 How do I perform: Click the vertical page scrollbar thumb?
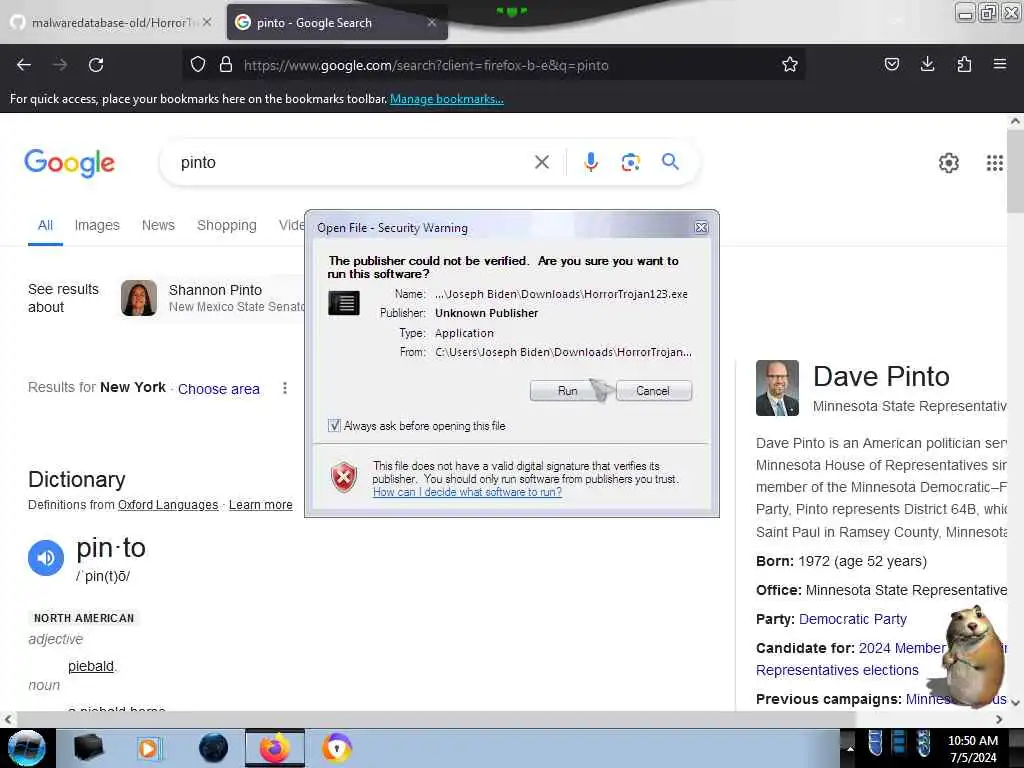tap(1015, 170)
